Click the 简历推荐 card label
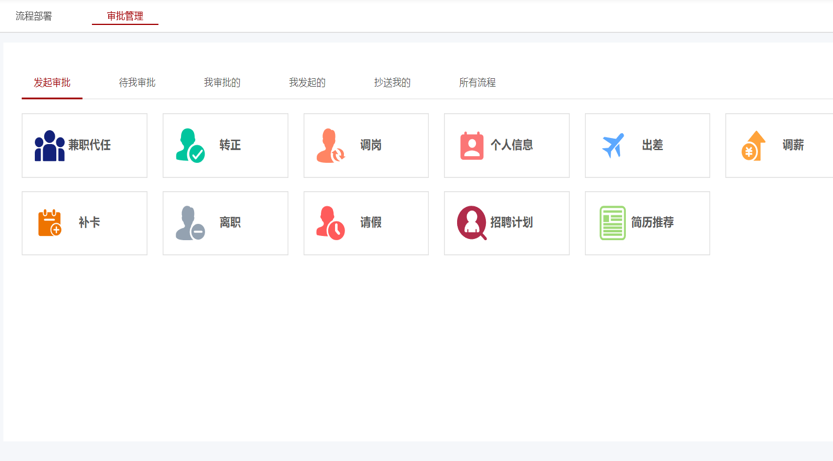The width and height of the screenshot is (833, 461). [652, 222]
